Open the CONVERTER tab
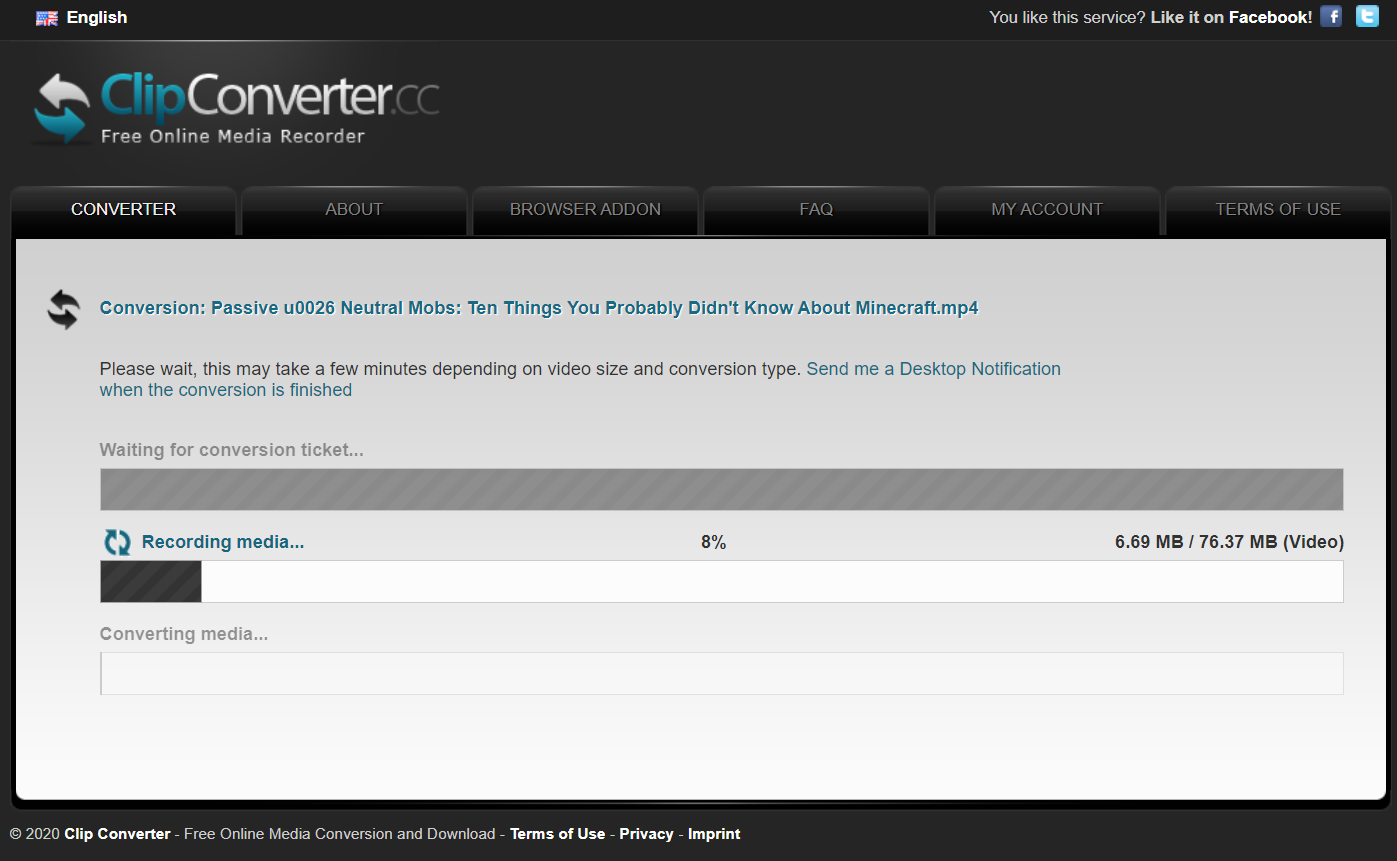This screenshot has width=1397, height=861. tap(124, 210)
